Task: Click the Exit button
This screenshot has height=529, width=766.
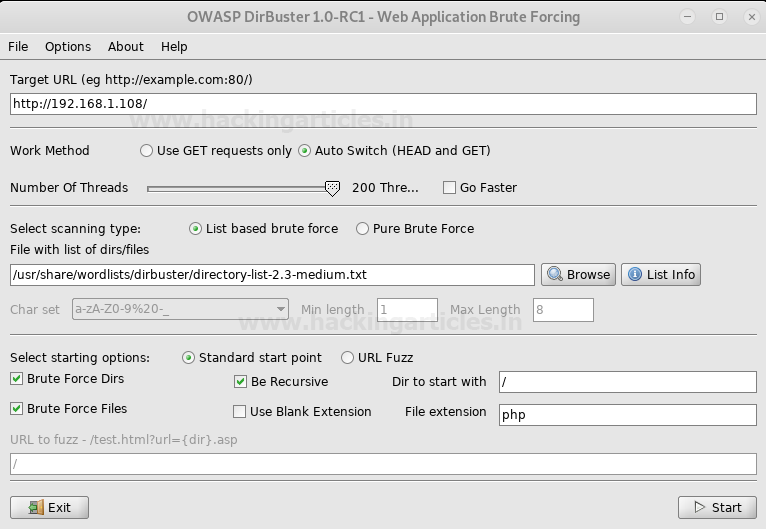Action: click(x=49, y=508)
